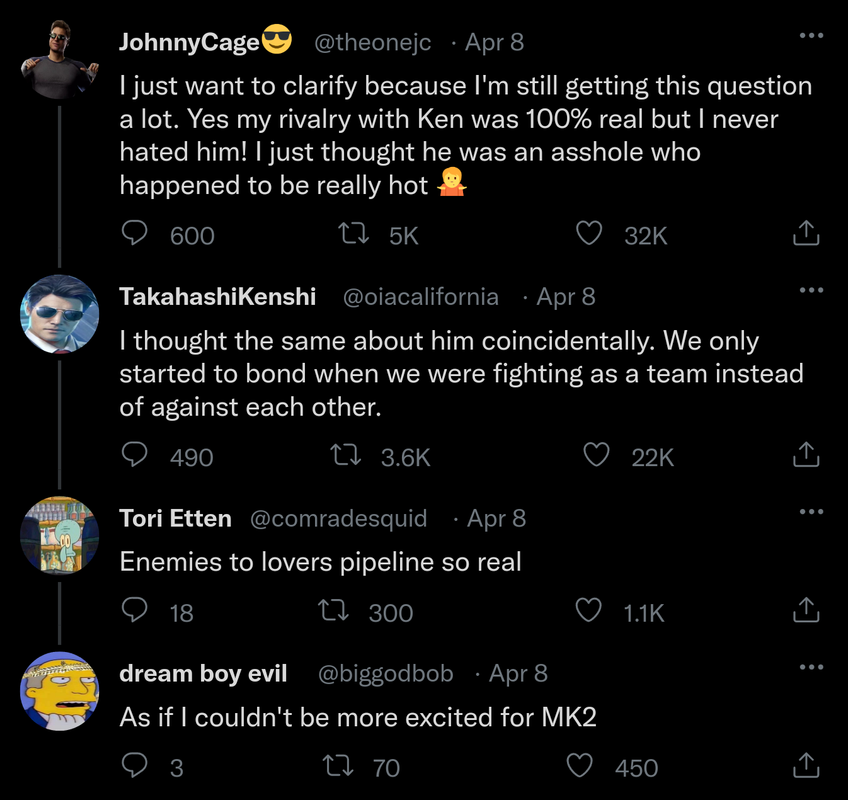This screenshot has width=848, height=800.
Task: Retweet JohnnyCage's rivalry tweet
Action: click(352, 234)
